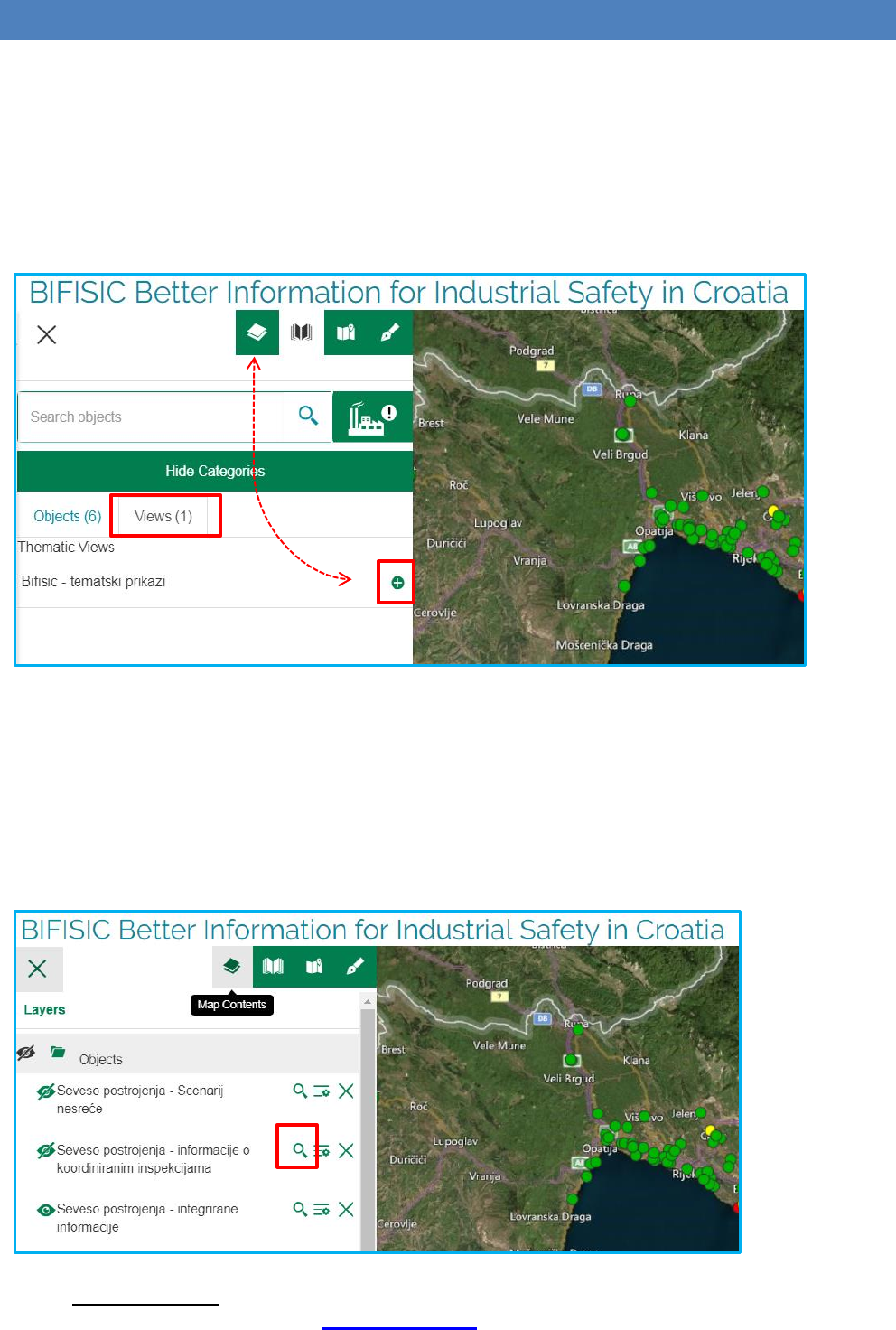Zoom to the 'Scenarij nesreće' layer
896x1330 pixels.
pyautogui.click(x=300, y=1091)
